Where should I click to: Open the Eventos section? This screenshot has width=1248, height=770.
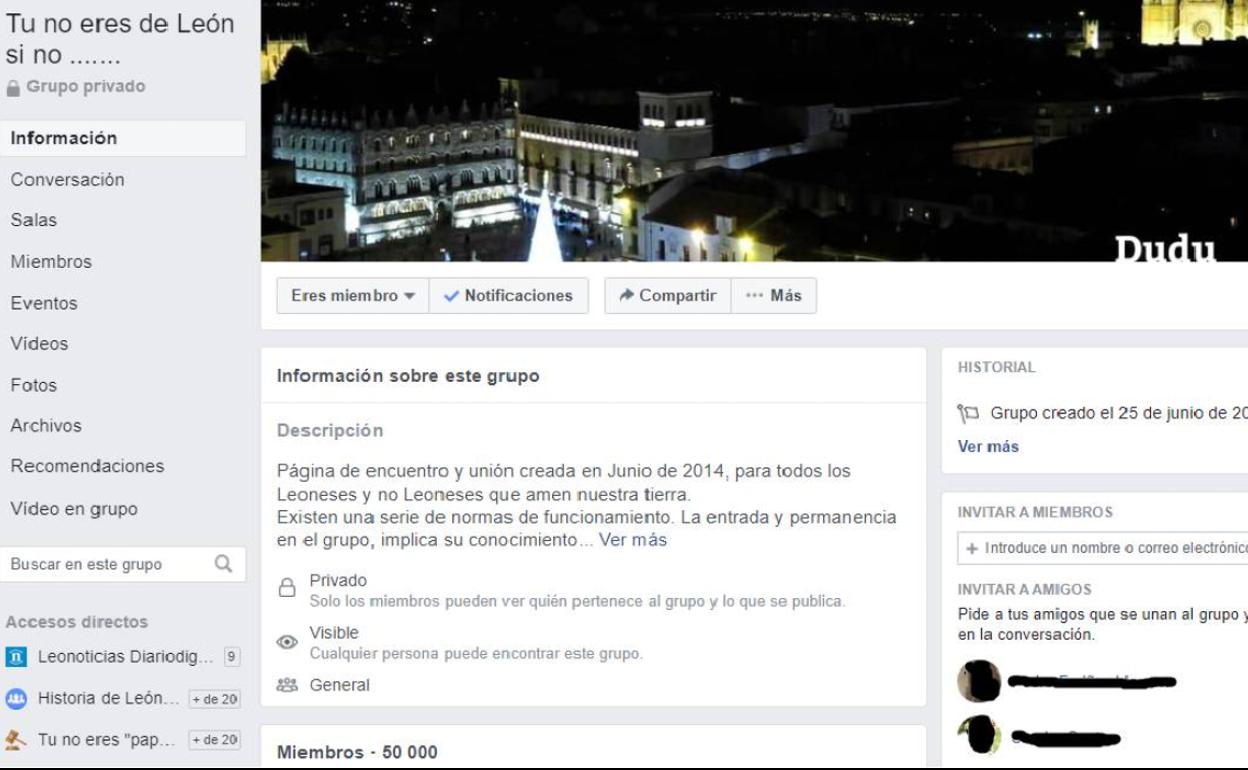pyautogui.click(x=44, y=303)
